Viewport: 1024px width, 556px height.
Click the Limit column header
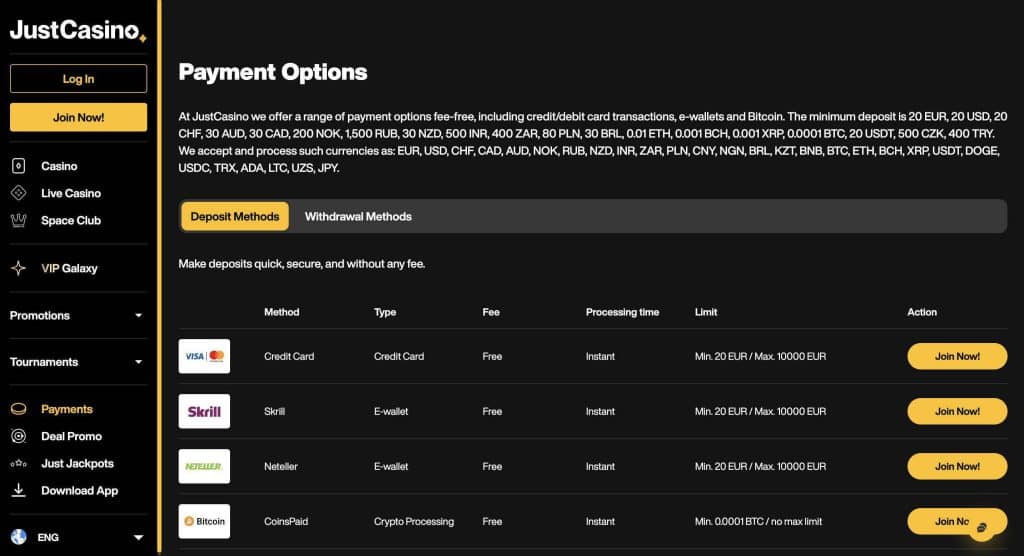point(705,312)
